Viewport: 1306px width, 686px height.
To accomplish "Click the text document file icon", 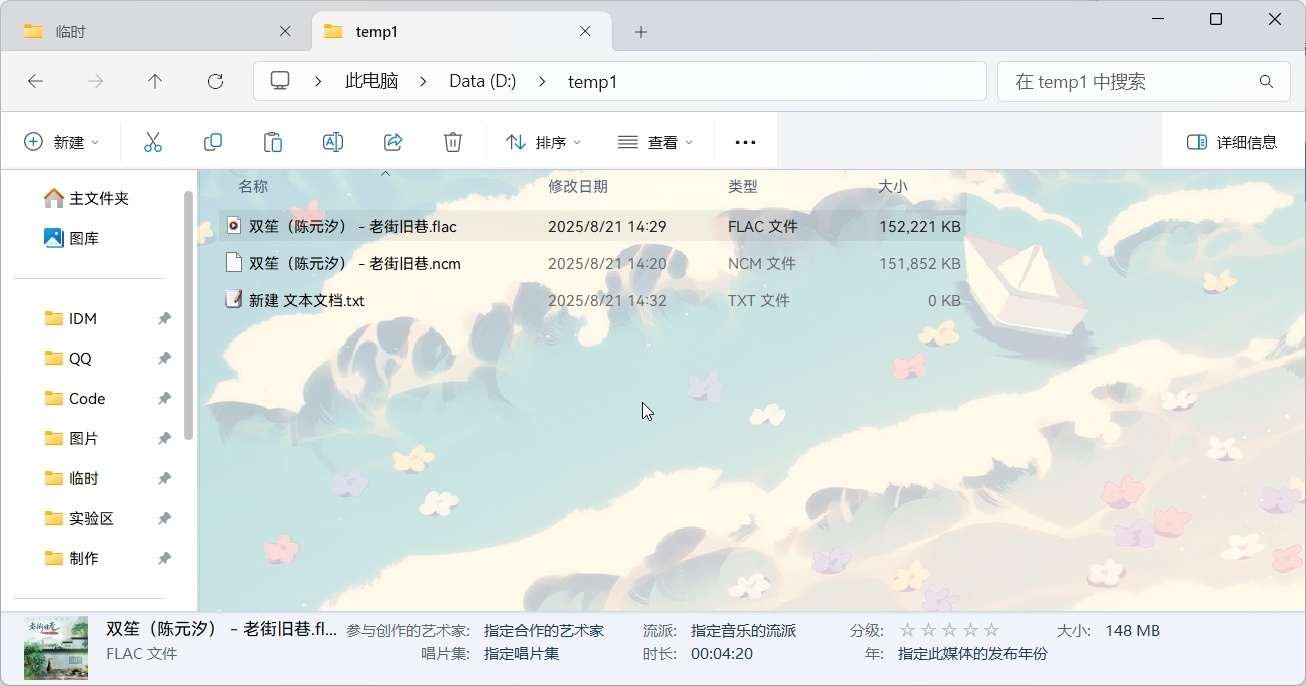I will [233, 299].
